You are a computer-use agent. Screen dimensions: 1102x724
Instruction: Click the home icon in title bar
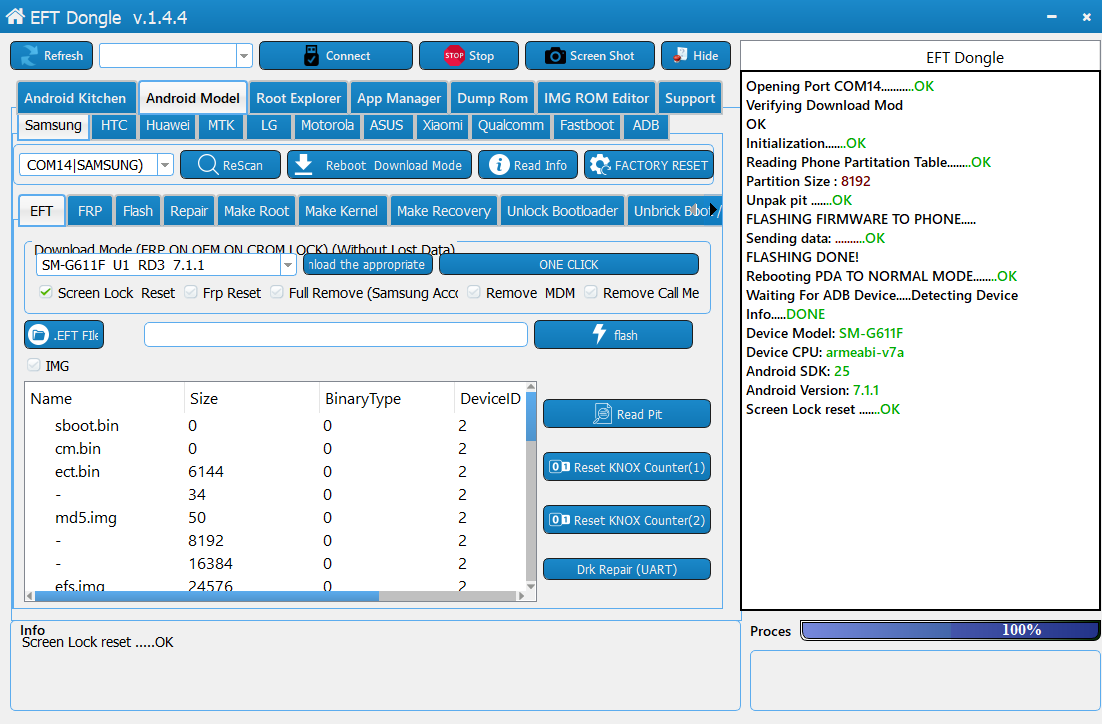15,15
